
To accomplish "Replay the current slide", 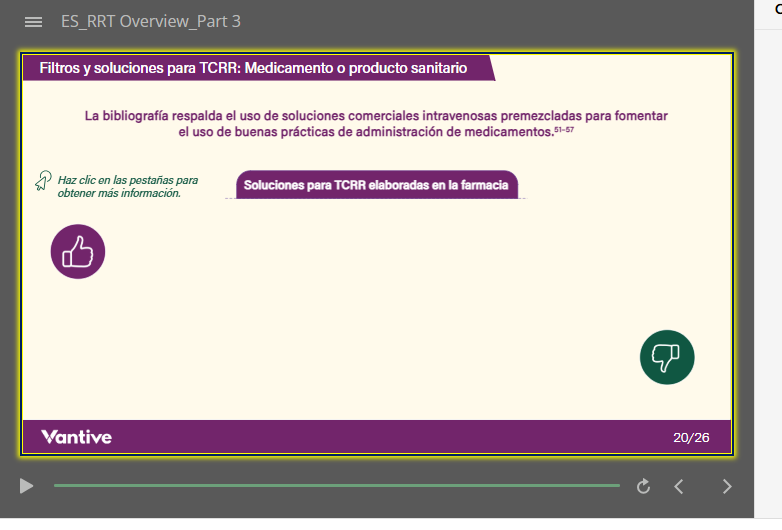I will [x=643, y=486].
